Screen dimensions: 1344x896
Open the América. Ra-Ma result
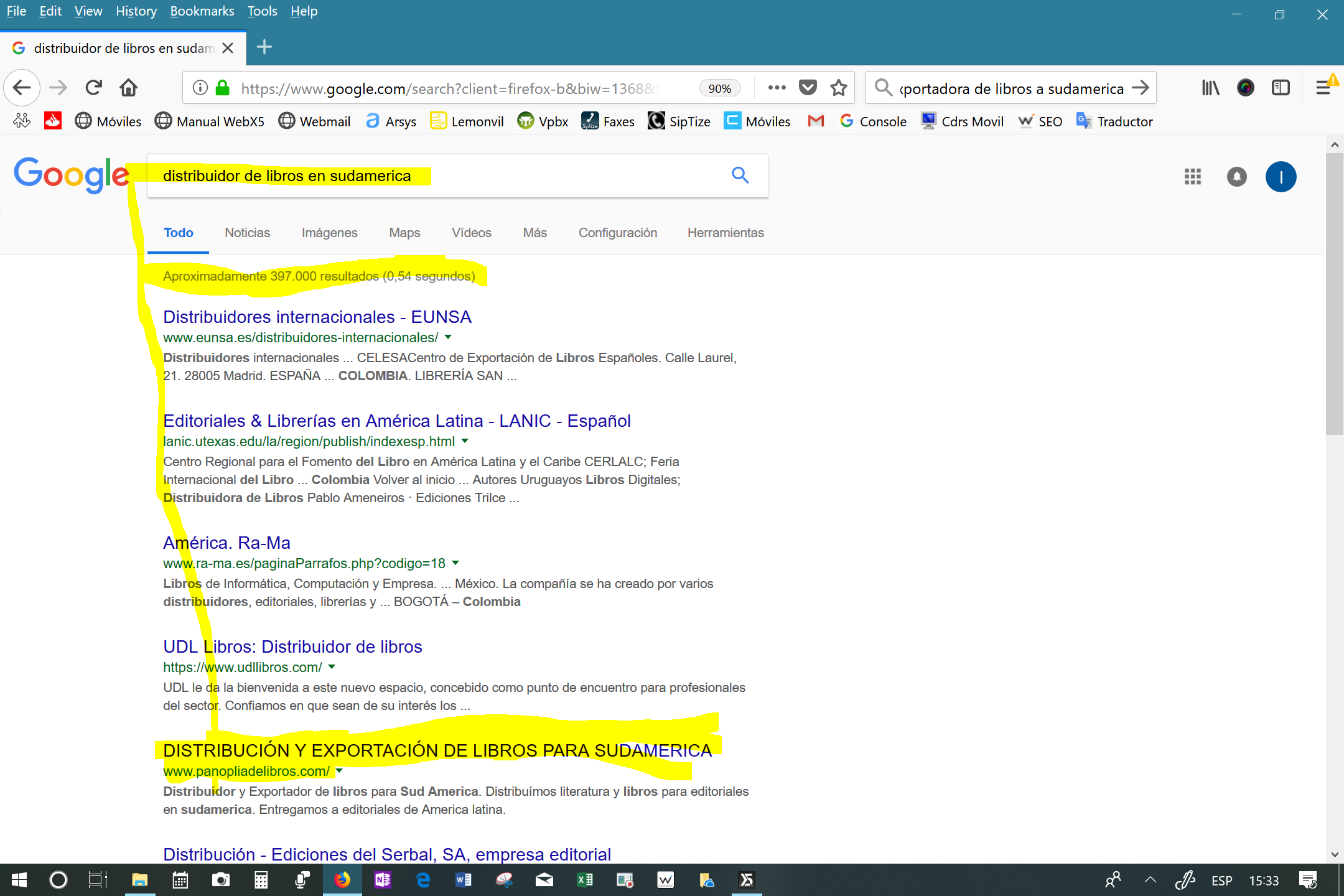226,543
